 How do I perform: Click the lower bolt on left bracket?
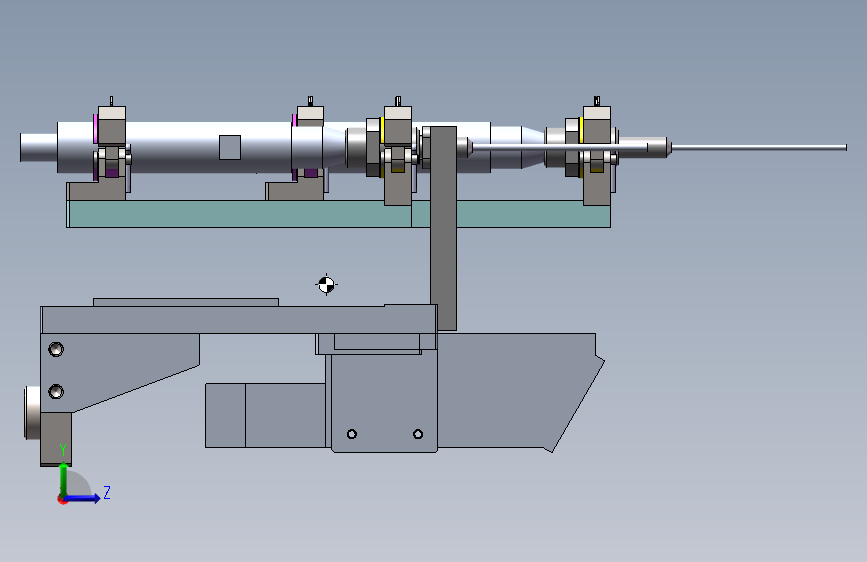[x=56, y=392]
